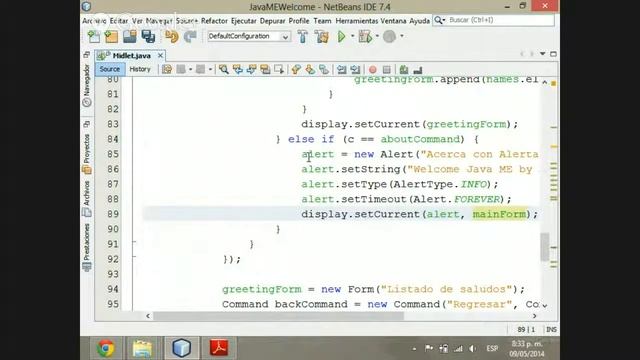Open the search options dropdown magnifier

coord(439,20)
